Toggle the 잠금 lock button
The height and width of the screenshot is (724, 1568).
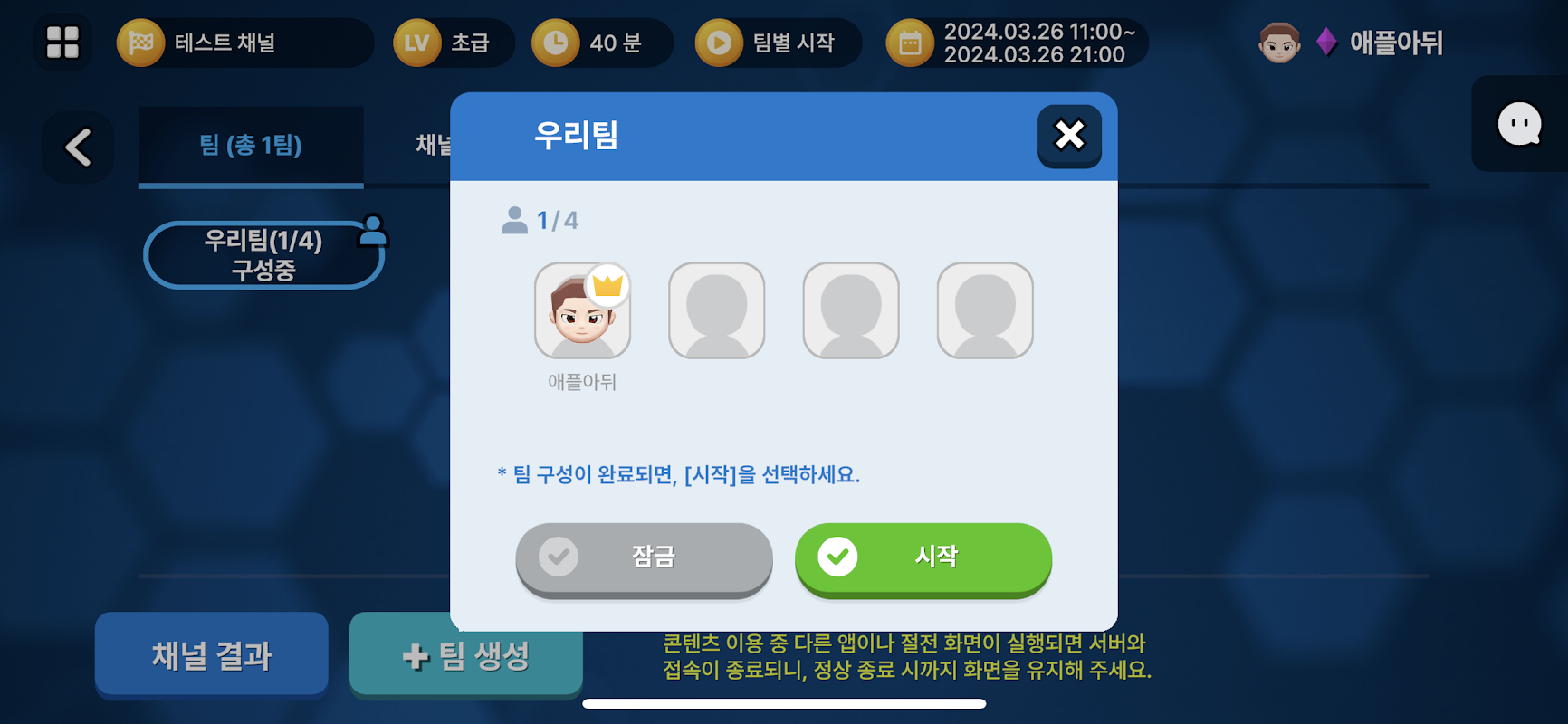pyautogui.click(x=644, y=558)
